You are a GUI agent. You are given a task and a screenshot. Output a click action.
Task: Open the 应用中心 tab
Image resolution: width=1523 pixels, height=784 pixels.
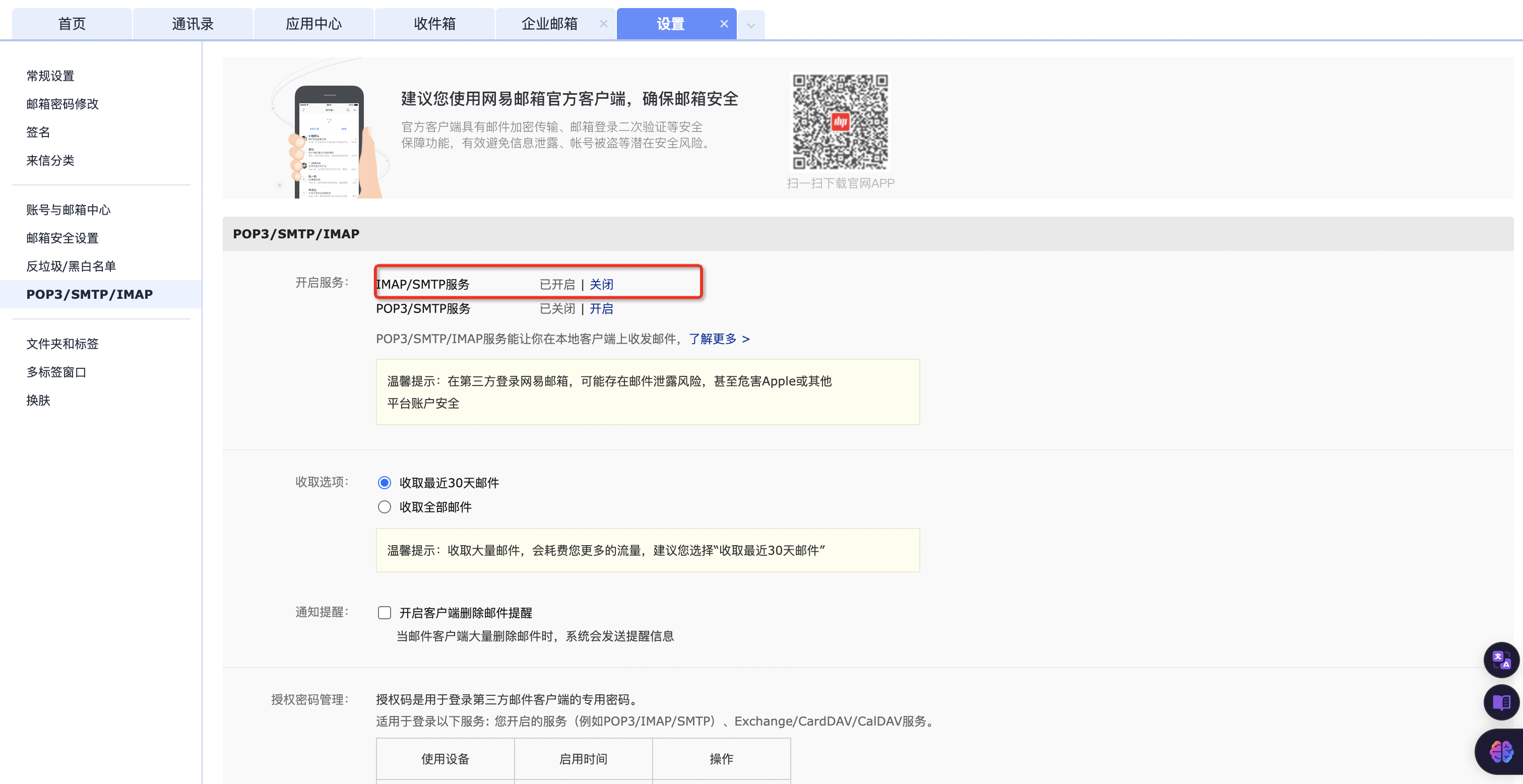coord(314,24)
